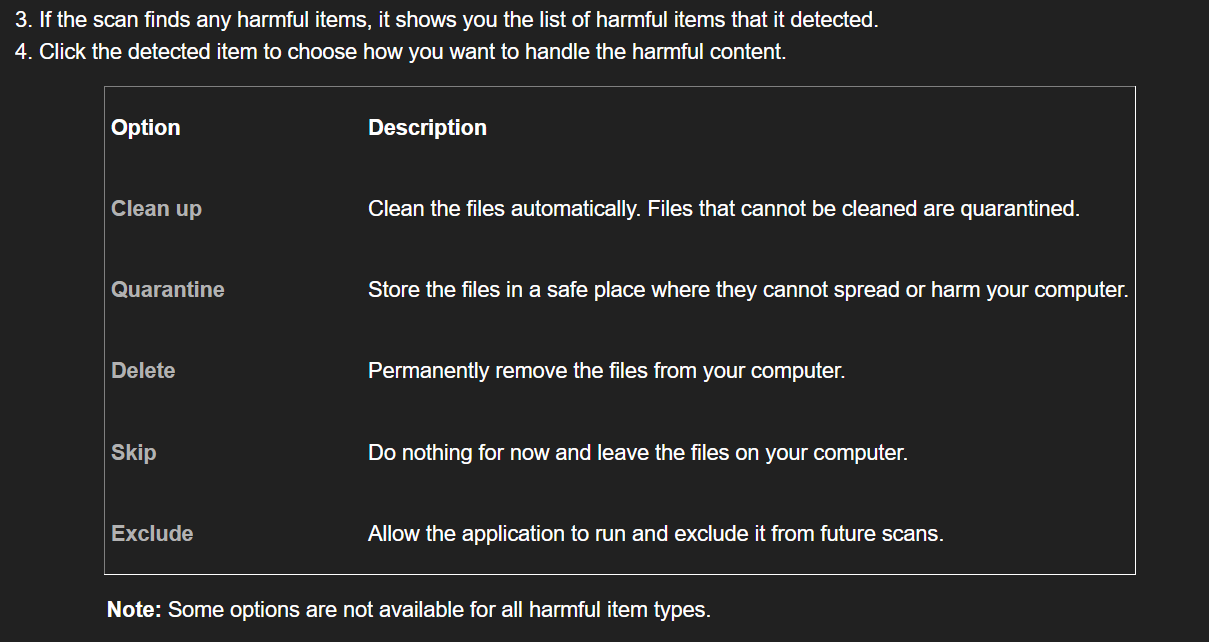Viewport: 1209px width, 642px height.
Task: Select the "Quarantine" option term
Action: [168, 290]
